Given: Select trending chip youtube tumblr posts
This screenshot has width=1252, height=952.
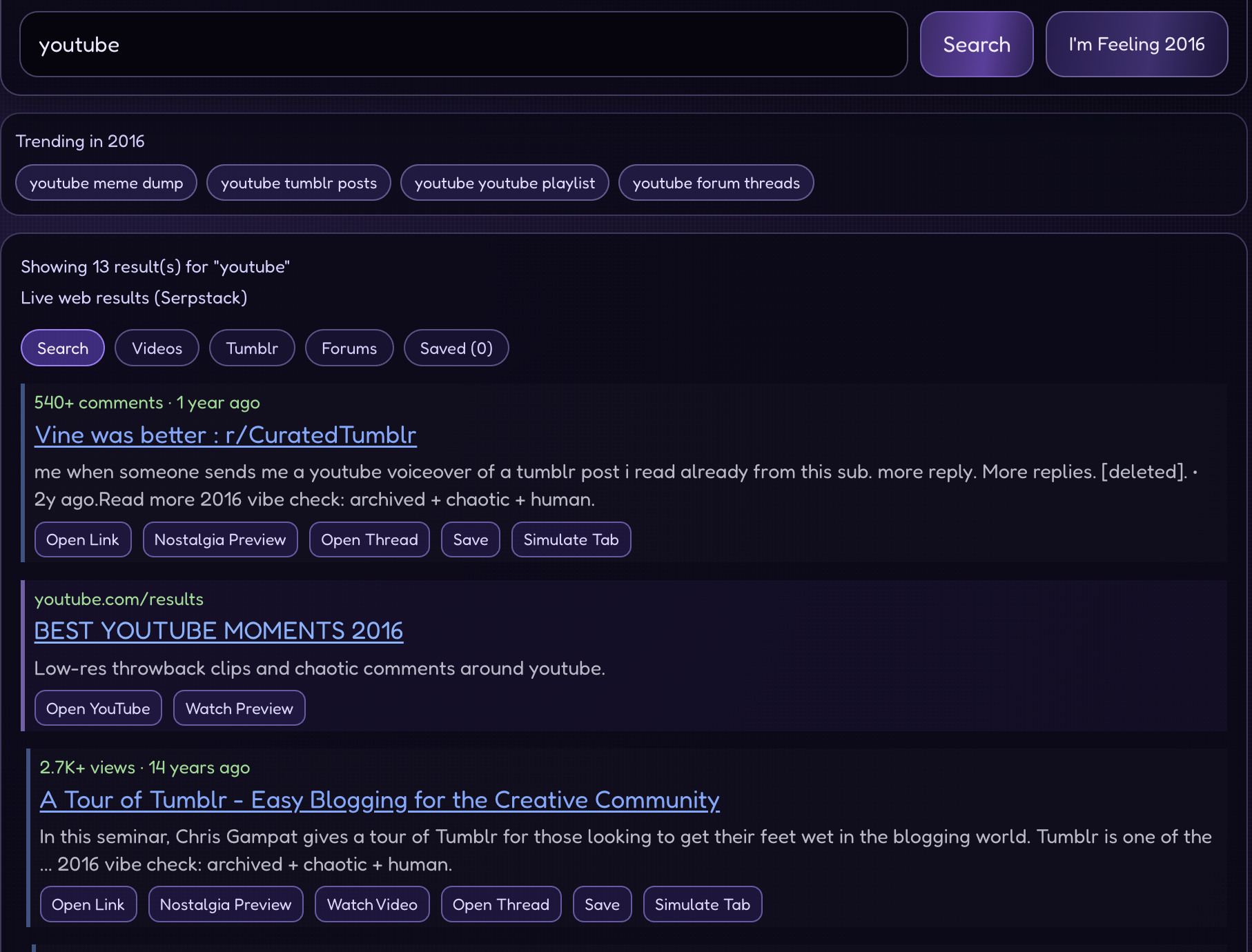Looking at the screenshot, I should (299, 183).
